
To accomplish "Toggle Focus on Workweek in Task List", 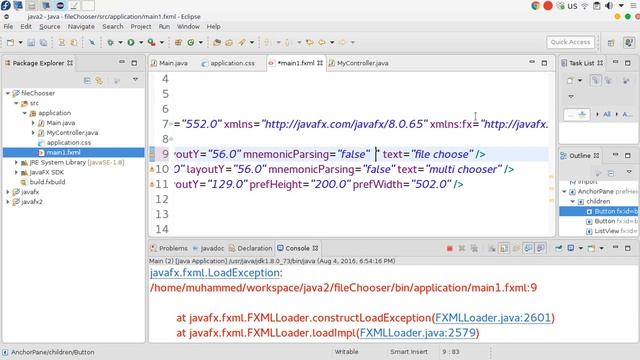I will pyautogui.click(x=626, y=80).
